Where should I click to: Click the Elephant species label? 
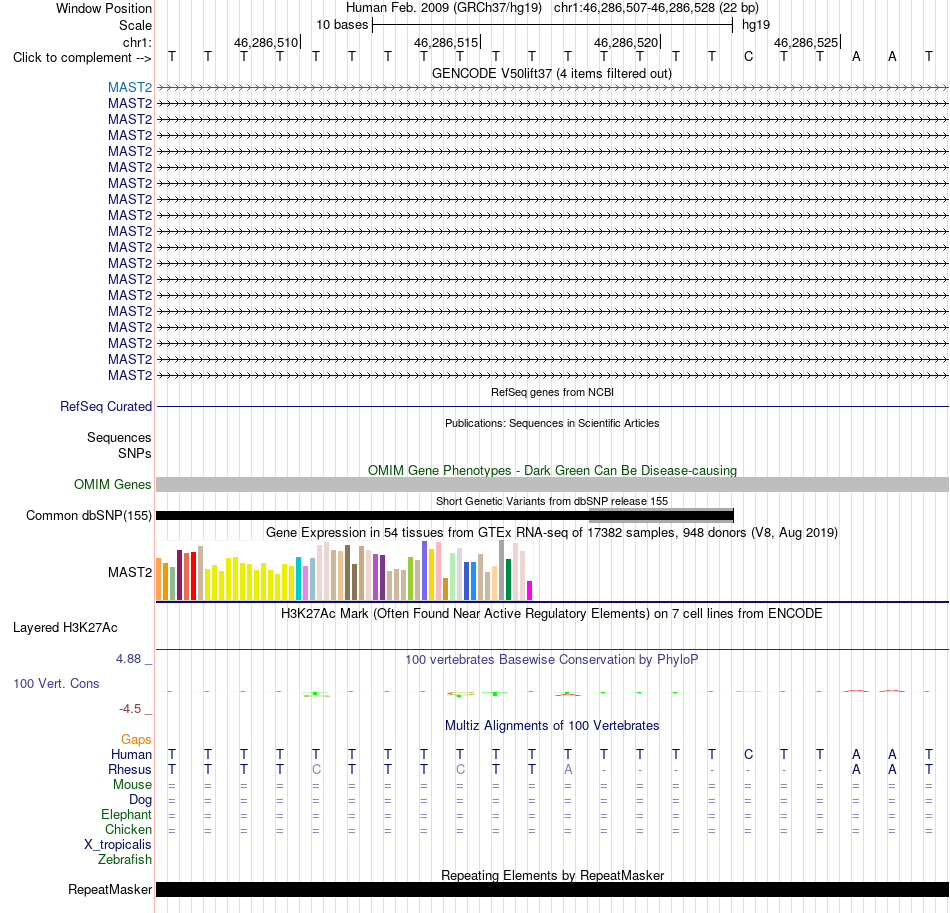coord(127,814)
